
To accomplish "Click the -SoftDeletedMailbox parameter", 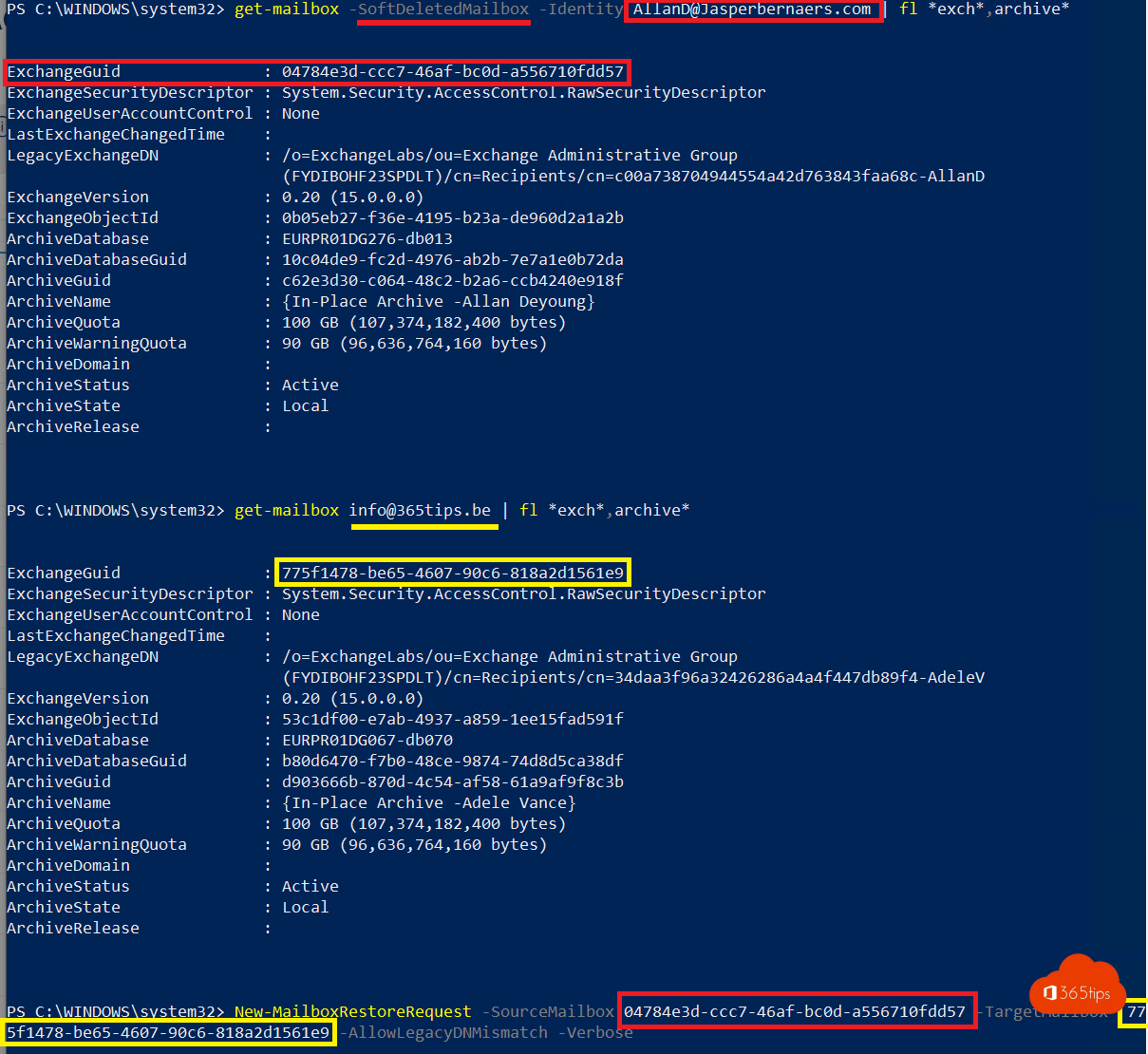I will tap(443, 9).
